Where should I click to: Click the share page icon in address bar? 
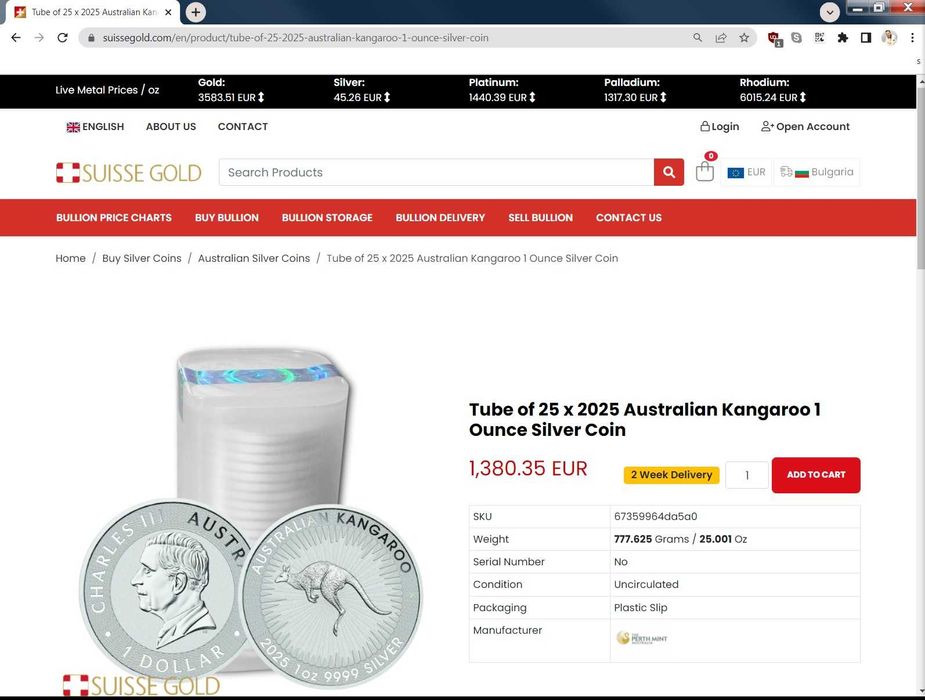point(720,38)
